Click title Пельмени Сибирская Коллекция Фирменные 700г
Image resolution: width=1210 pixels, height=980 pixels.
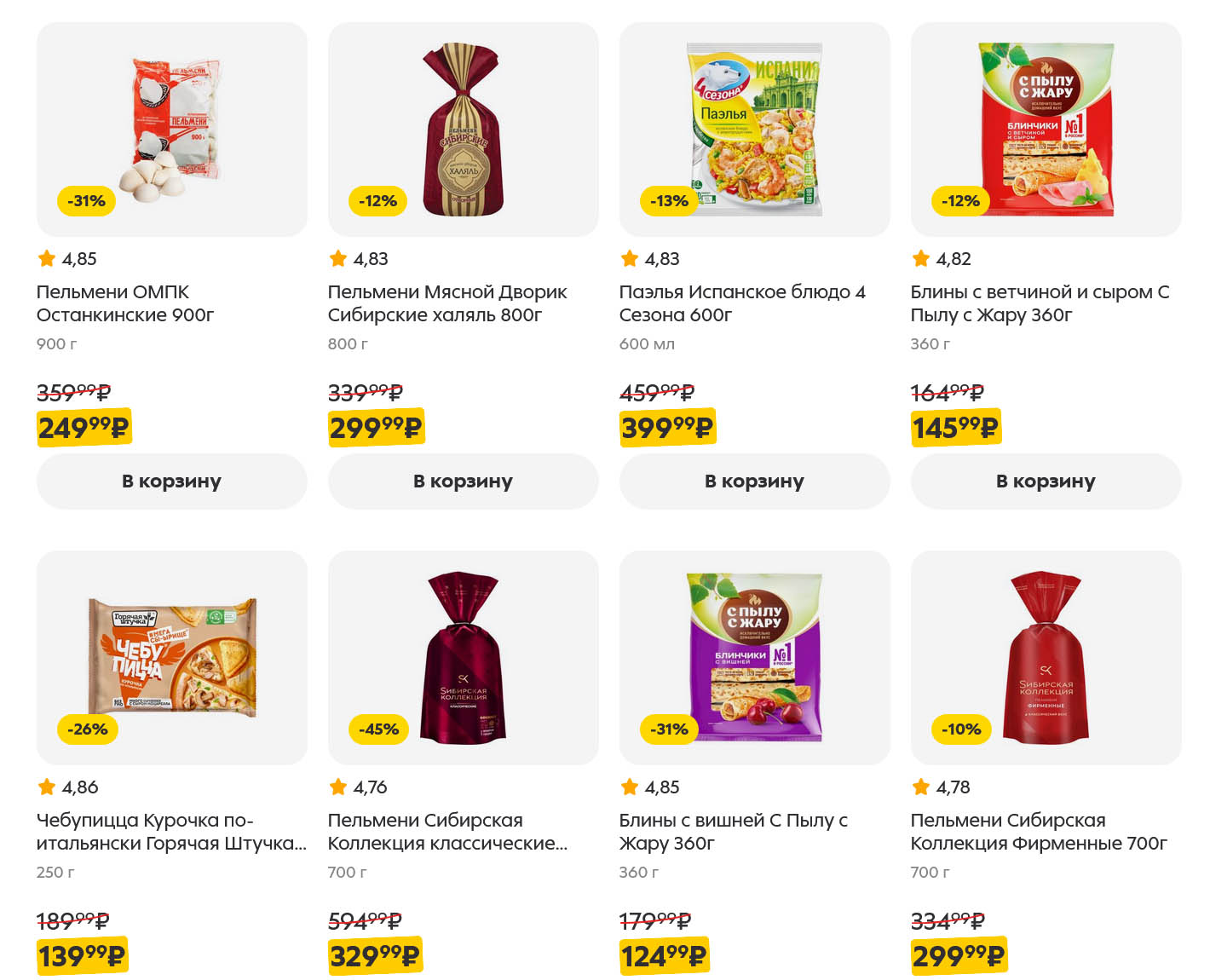click(1038, 832)
